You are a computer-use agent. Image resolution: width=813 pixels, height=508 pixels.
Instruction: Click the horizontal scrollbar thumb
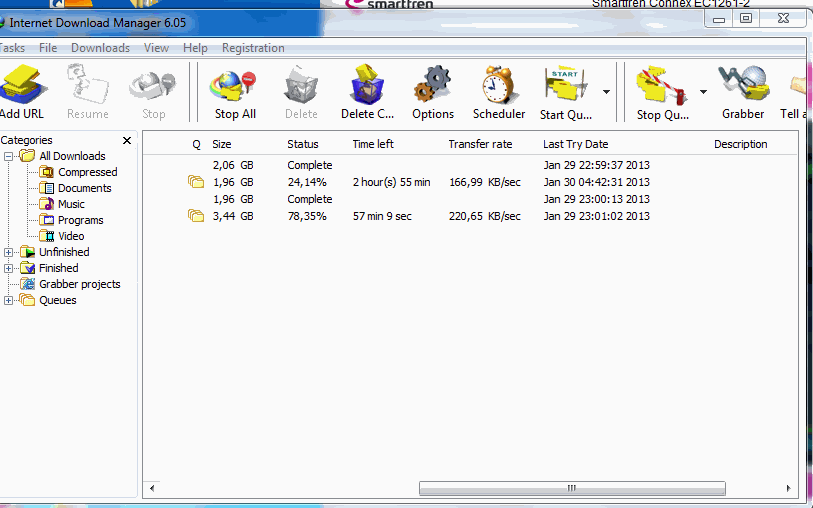(572, 488)
